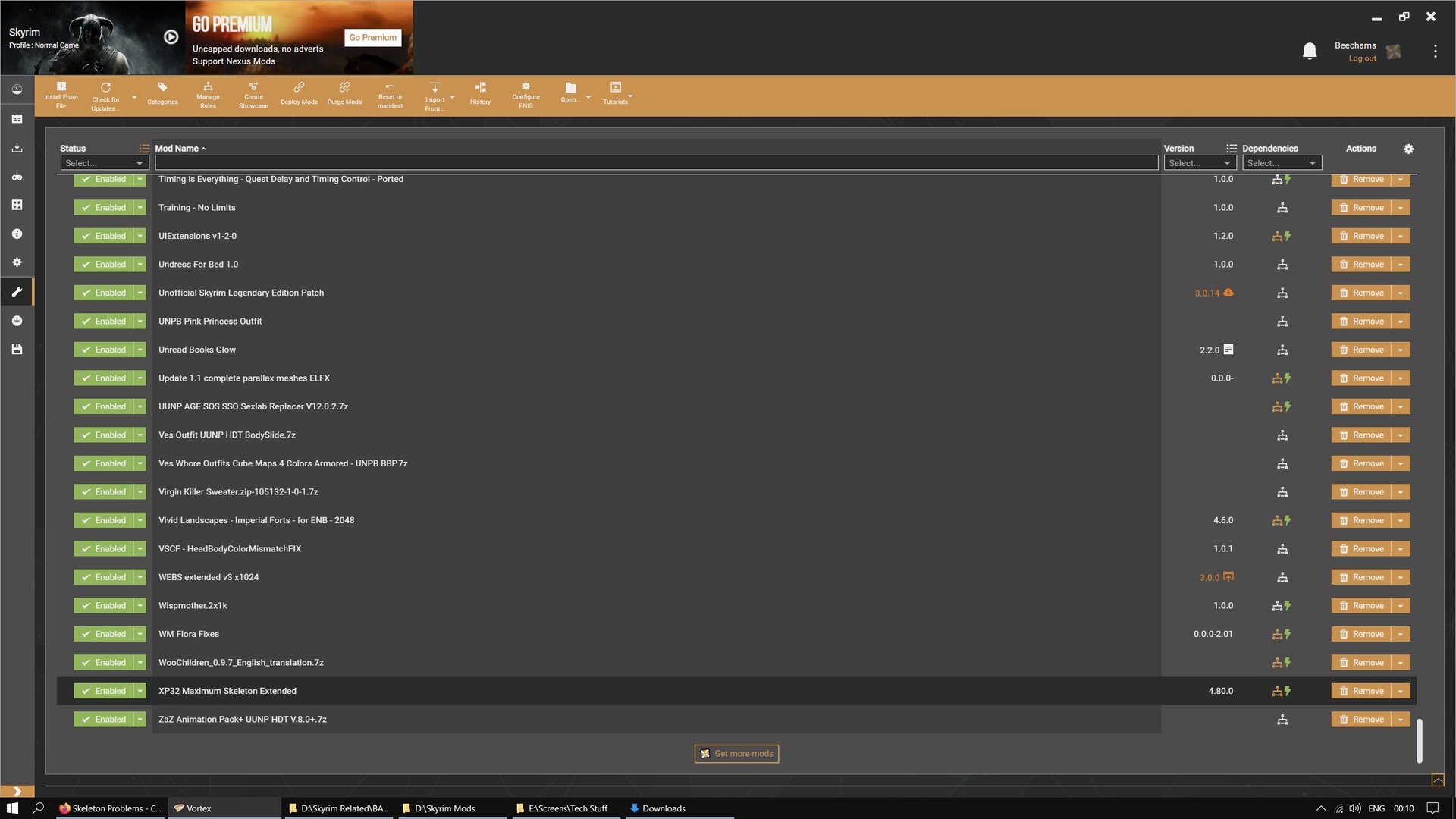Screen dimensions: 1456x819
Task: Click the Log out link
Action: tap(1362, 58)
